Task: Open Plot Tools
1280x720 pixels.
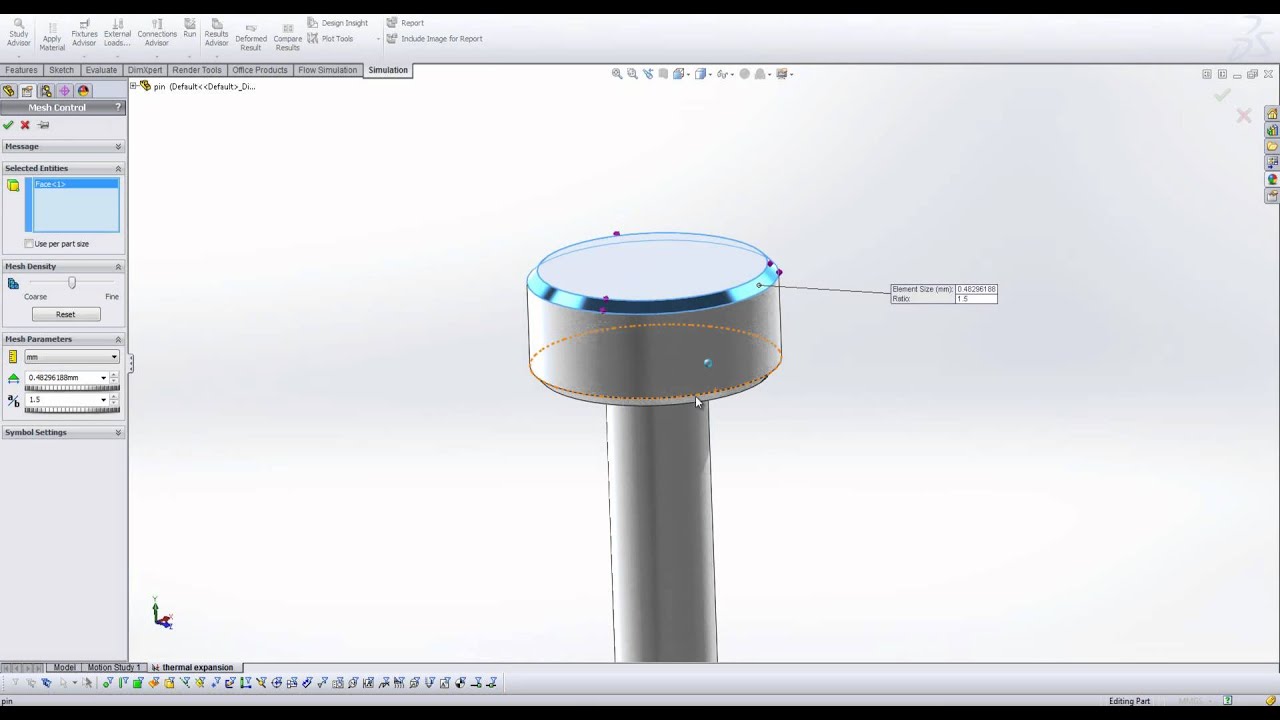Action: click(331, 39)
